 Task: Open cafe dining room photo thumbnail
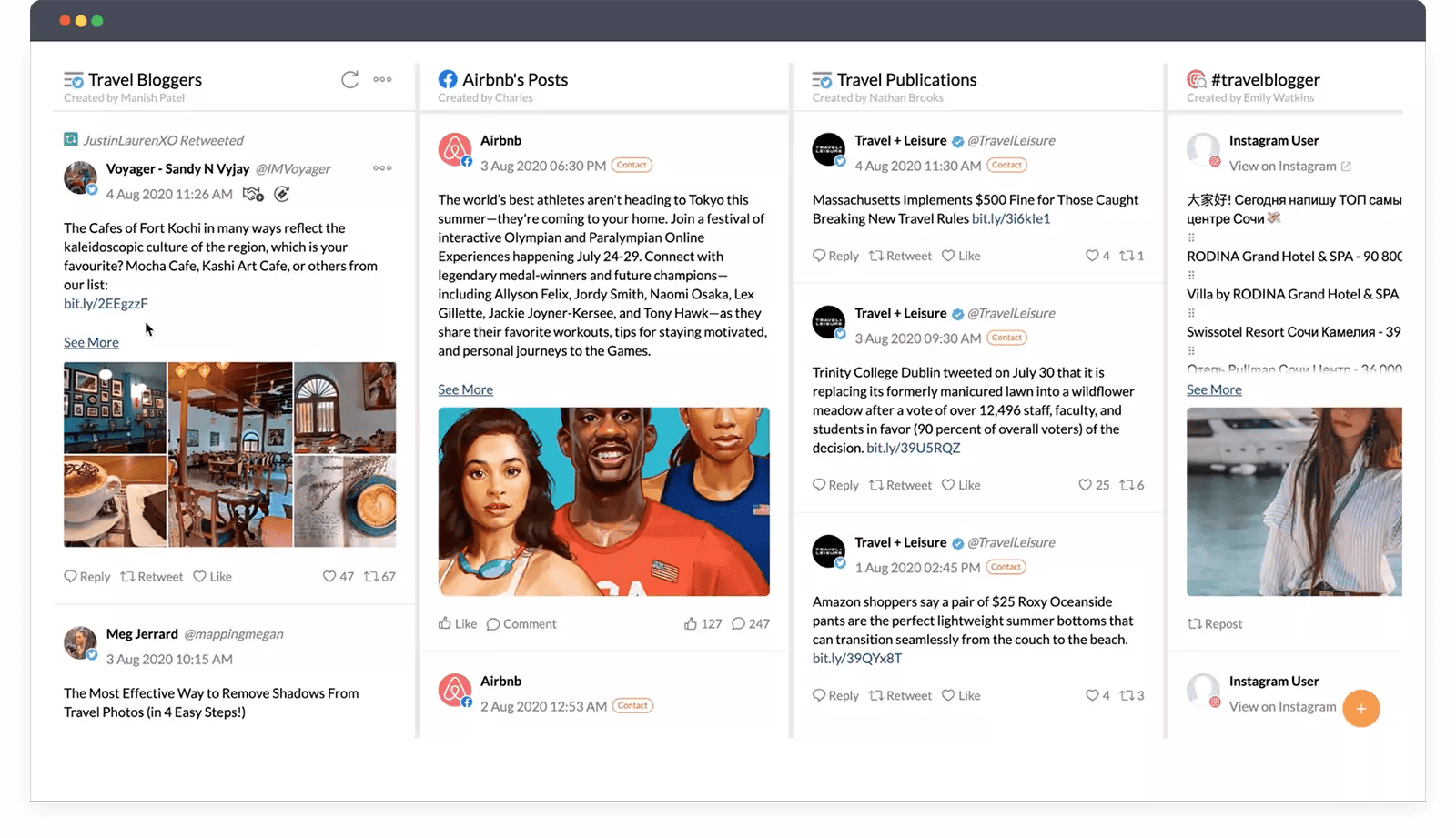230,454
